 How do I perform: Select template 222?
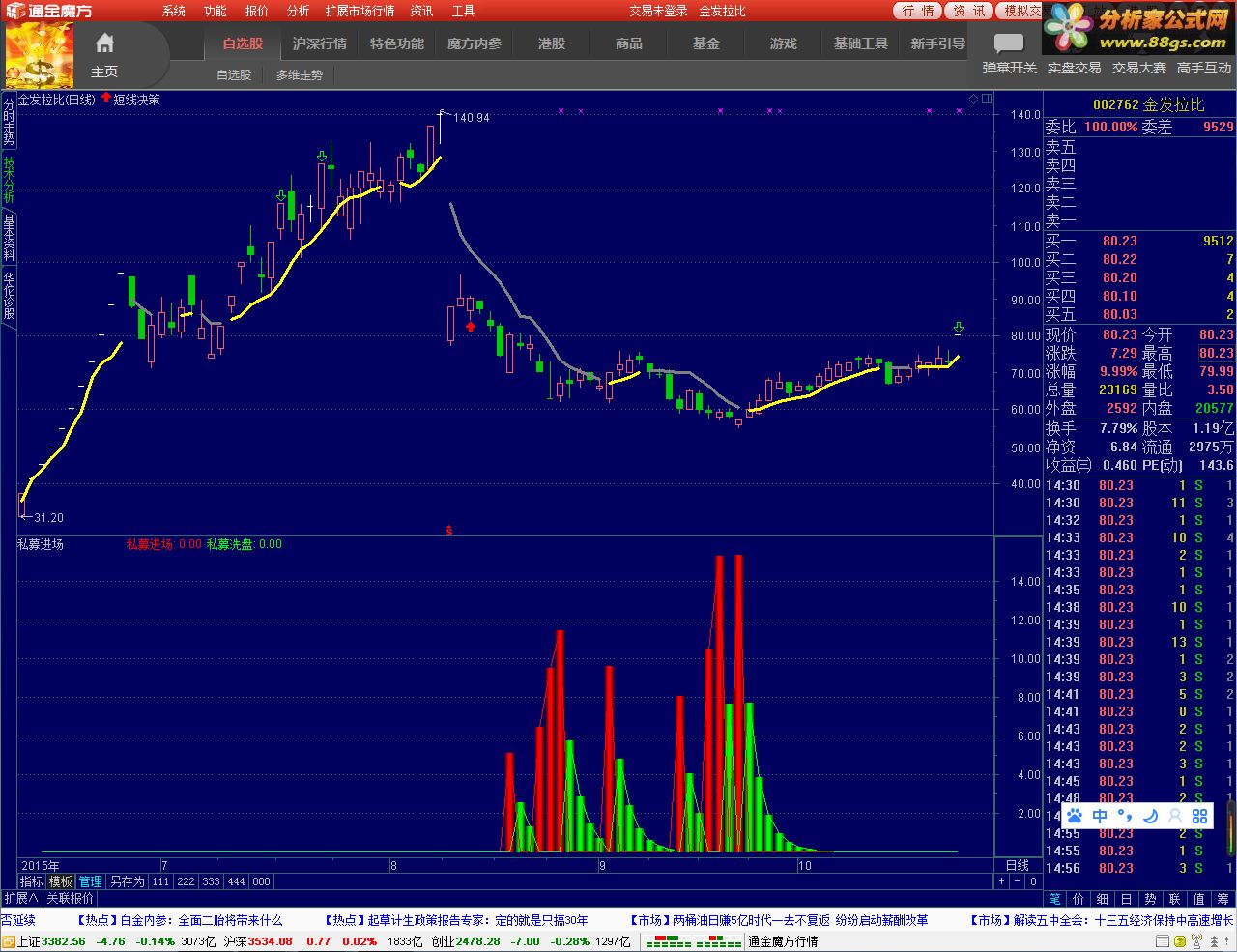coord(186,881)
